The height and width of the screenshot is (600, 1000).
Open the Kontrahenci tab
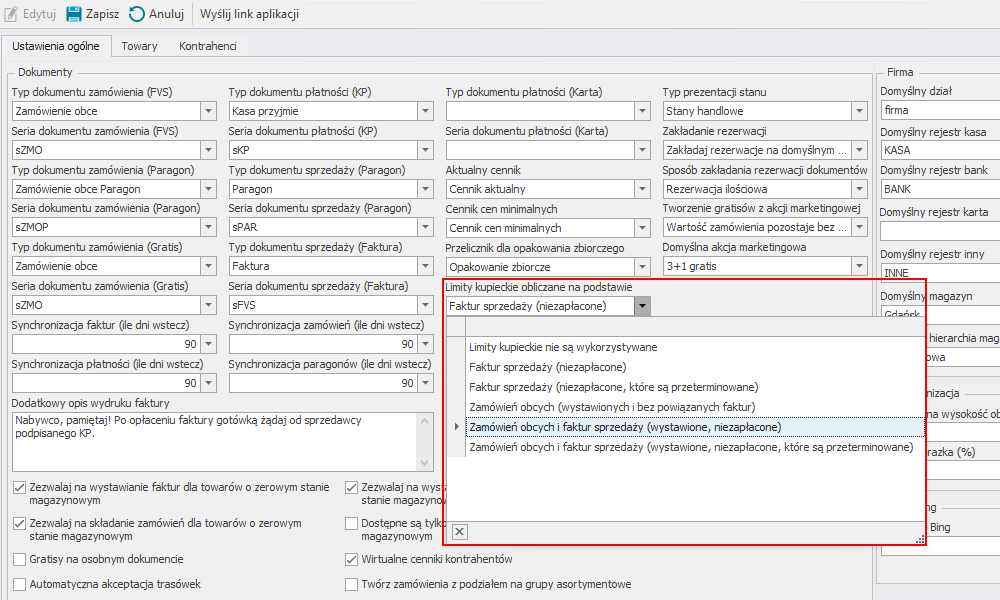click(207, 46)
